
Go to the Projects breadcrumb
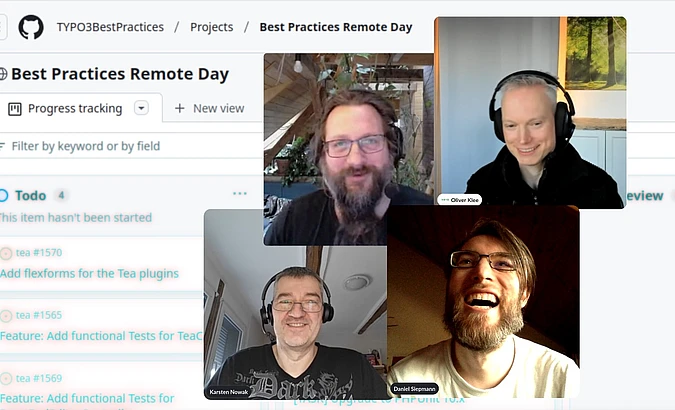pyautogui.click(x=211, y=27)
